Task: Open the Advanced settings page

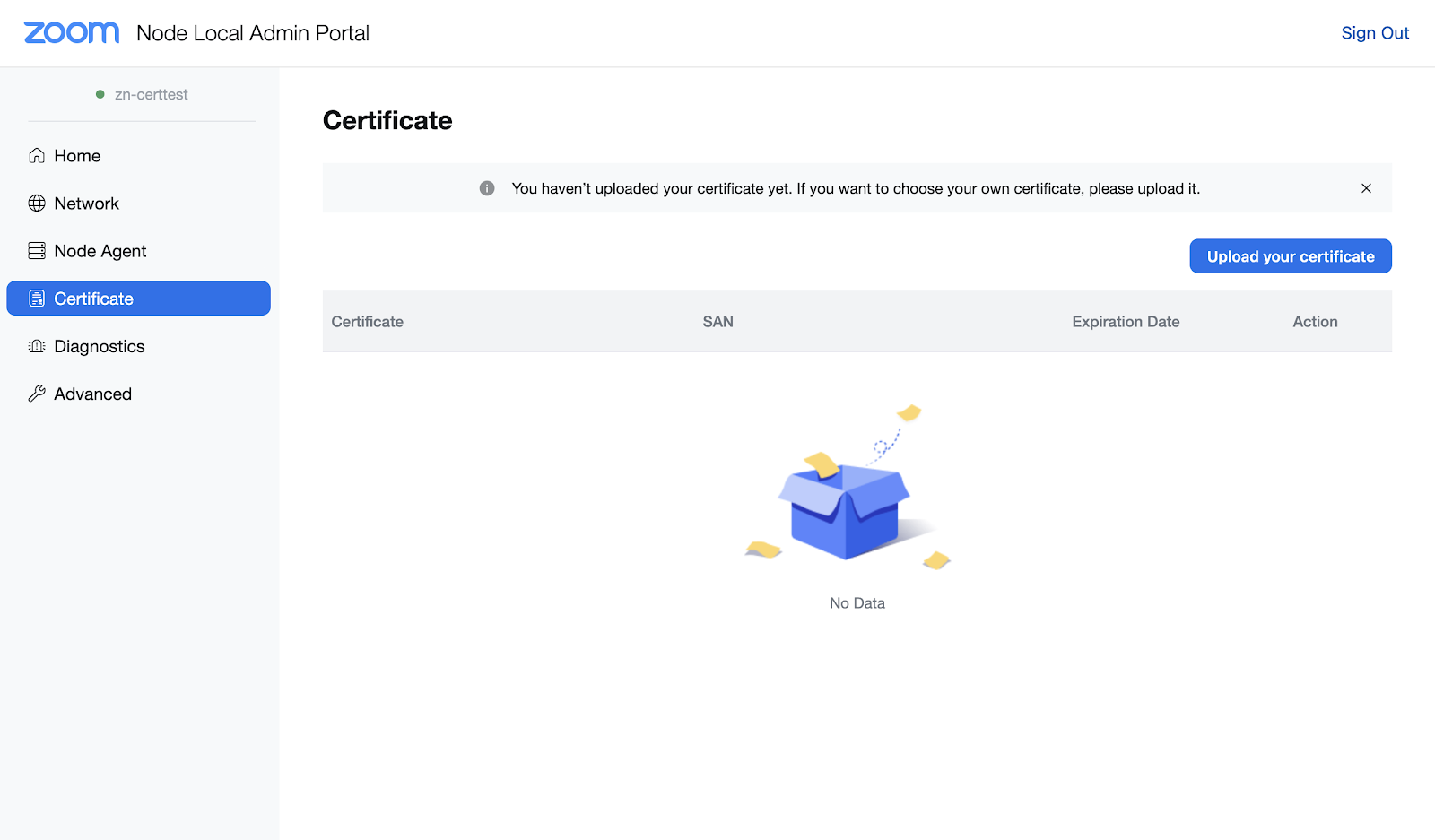Action: [x=92, y=394]
